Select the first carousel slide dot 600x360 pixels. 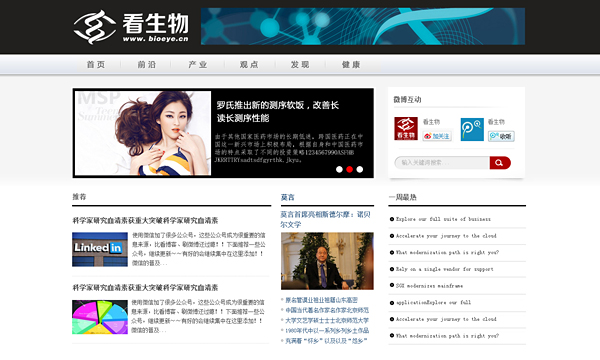(x=339, y=169)
